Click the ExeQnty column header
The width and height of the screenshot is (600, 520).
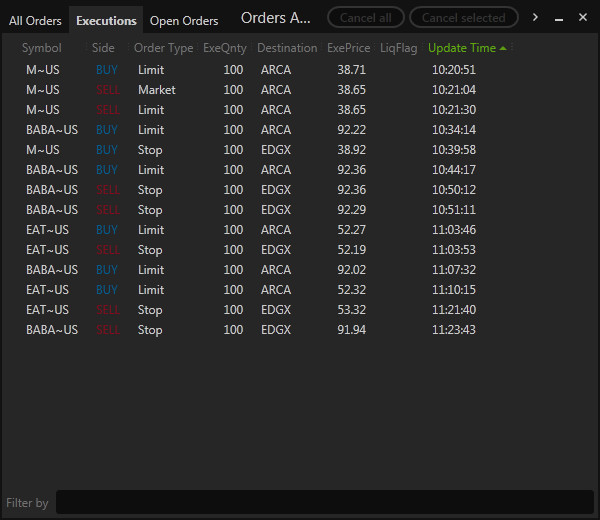pos(224,48)
